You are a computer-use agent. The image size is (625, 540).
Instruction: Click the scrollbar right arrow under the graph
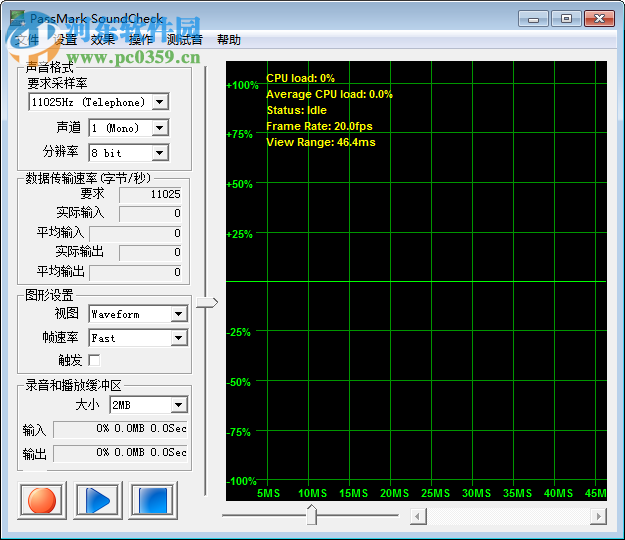tap(598, 516)
